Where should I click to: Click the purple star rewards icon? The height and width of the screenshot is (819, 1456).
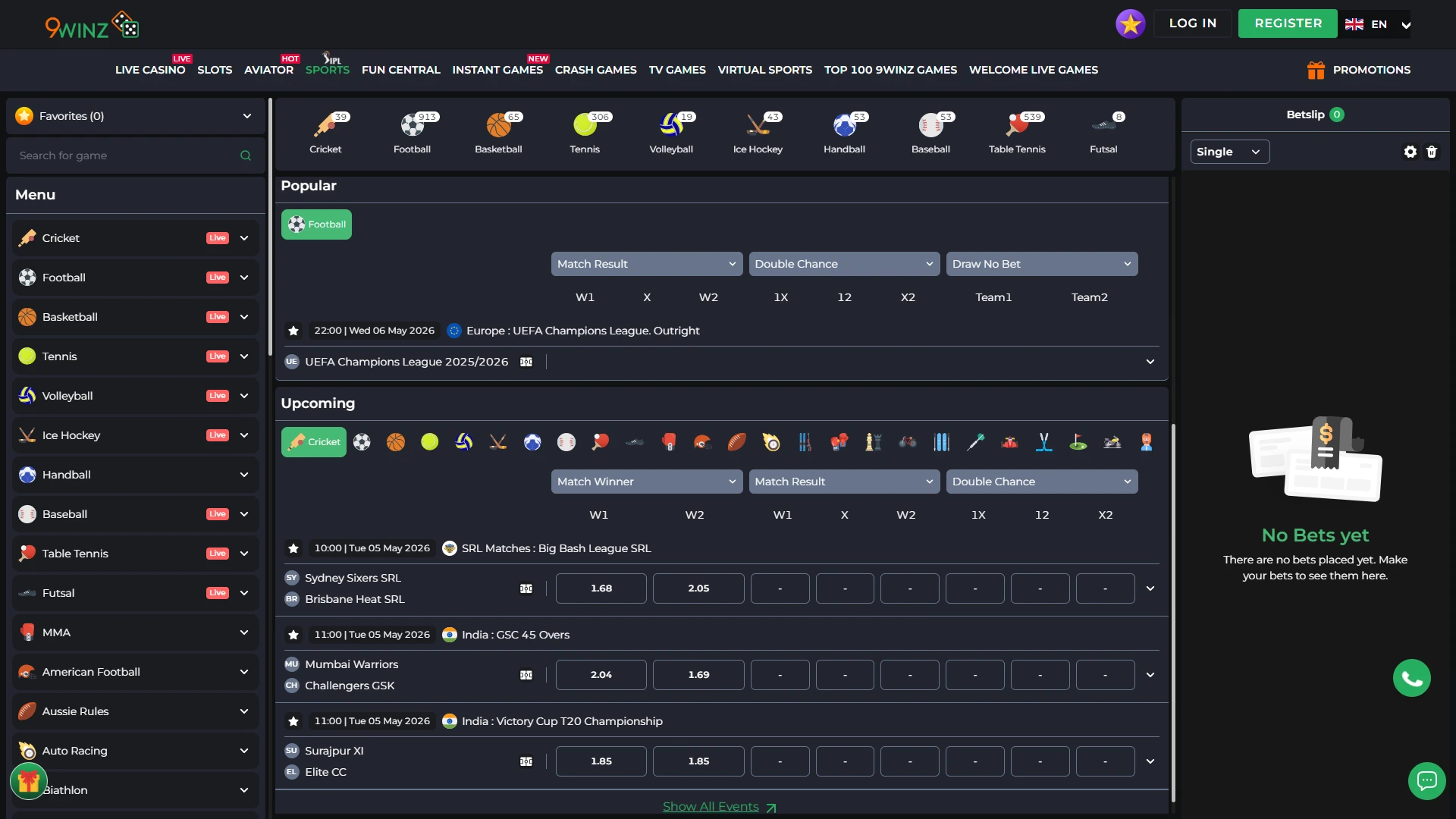(1130, 24)
